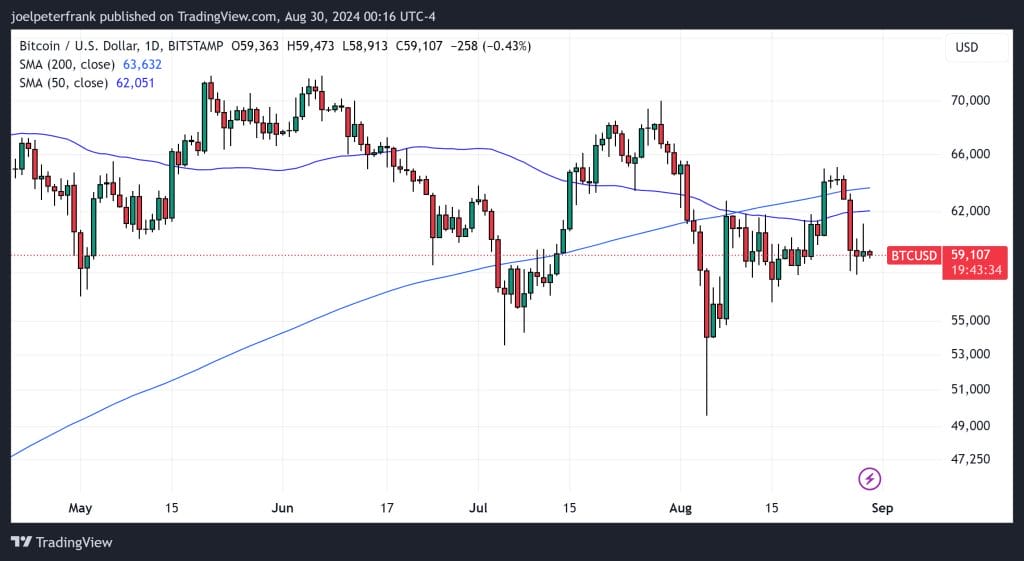Select the SMA (50, close) indicator legend
The height and width of the screenshot is (561, 1024).
tap(64, 82)
